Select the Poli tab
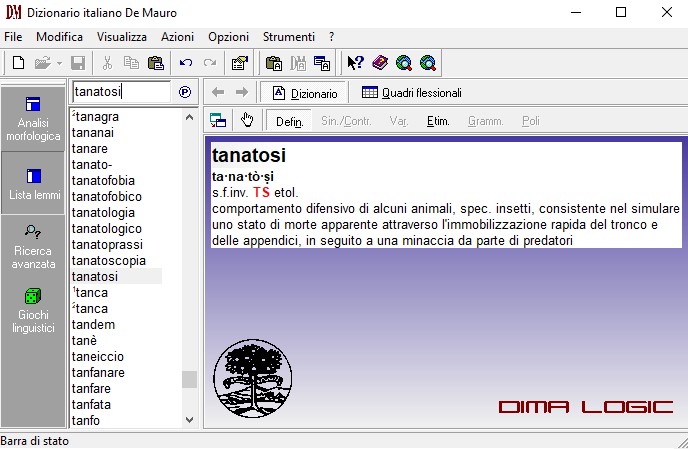Viewport: 688px width, 449px height. (x=530, y=121)
